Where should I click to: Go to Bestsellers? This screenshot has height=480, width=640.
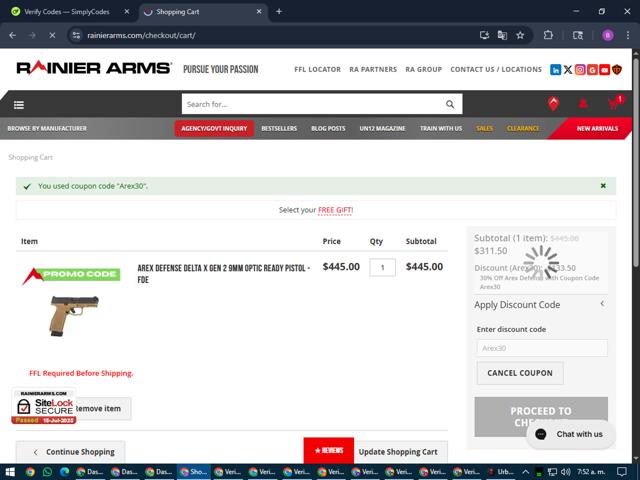click(279, 128)
